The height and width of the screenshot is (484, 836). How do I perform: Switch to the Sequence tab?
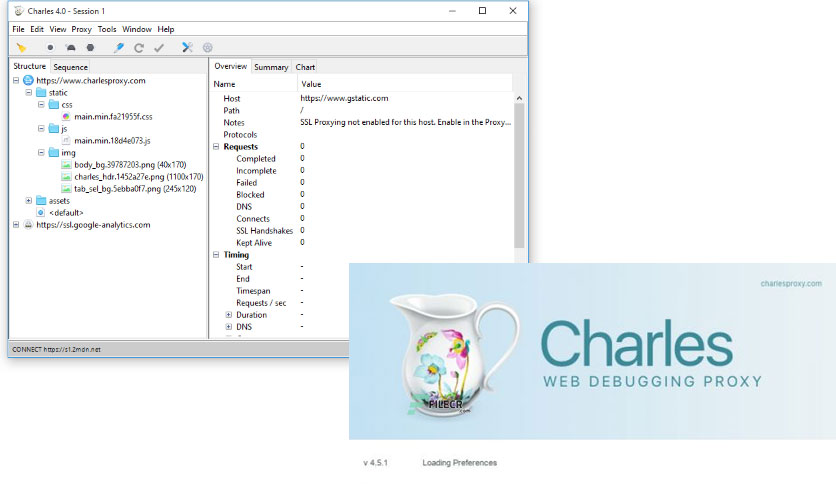click(70, 67)
